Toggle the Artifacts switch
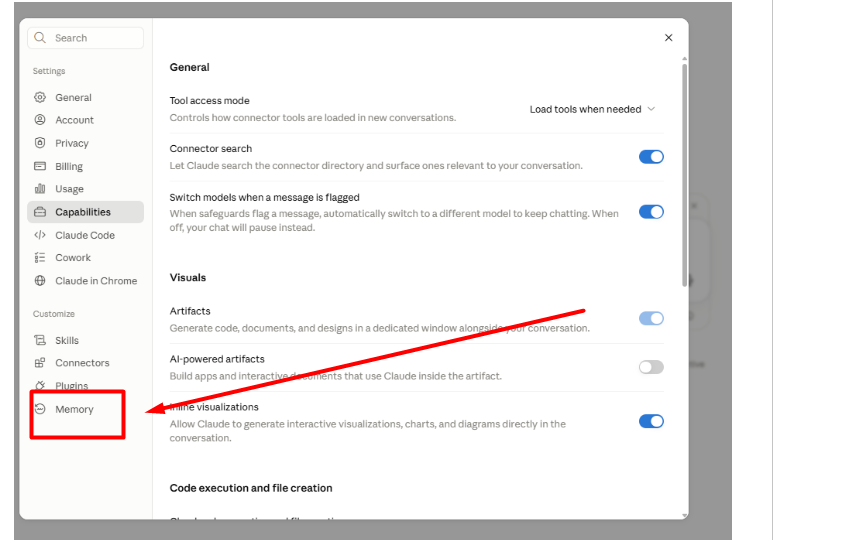Screen dimensions: 854x540 pos(651,318)
